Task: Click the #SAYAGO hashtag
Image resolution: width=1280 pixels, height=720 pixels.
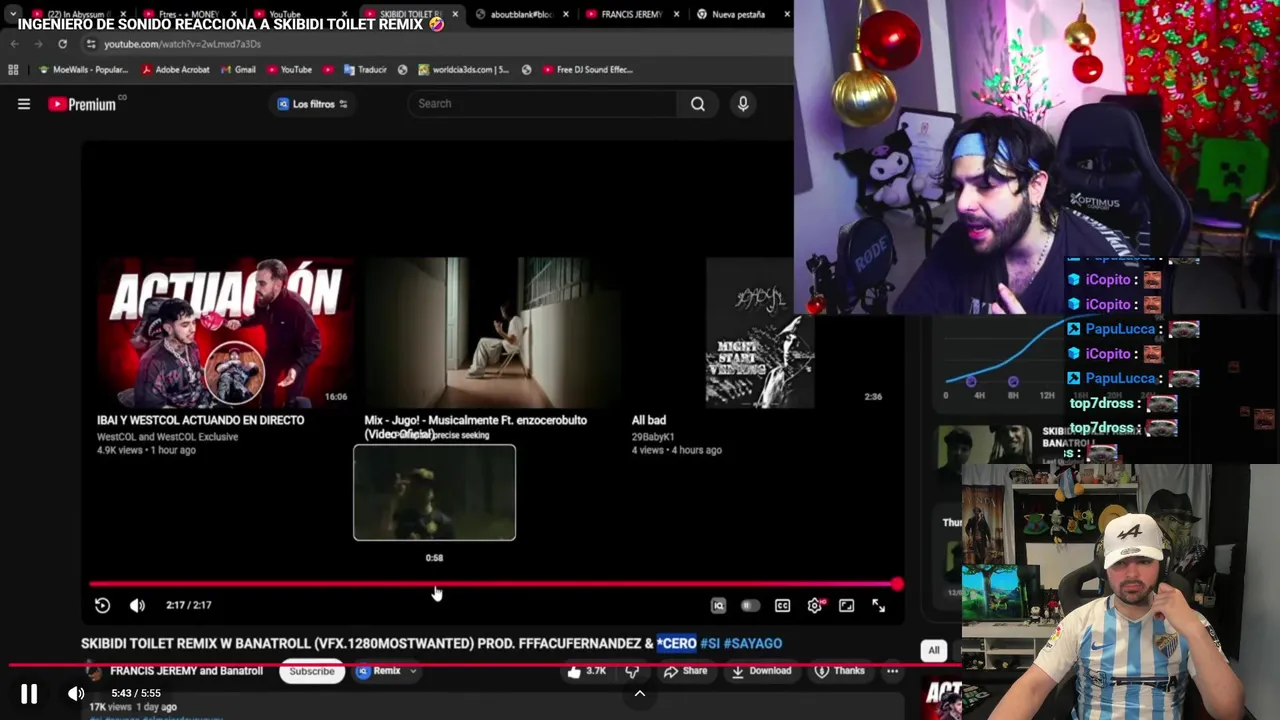Action: point(753,643)
